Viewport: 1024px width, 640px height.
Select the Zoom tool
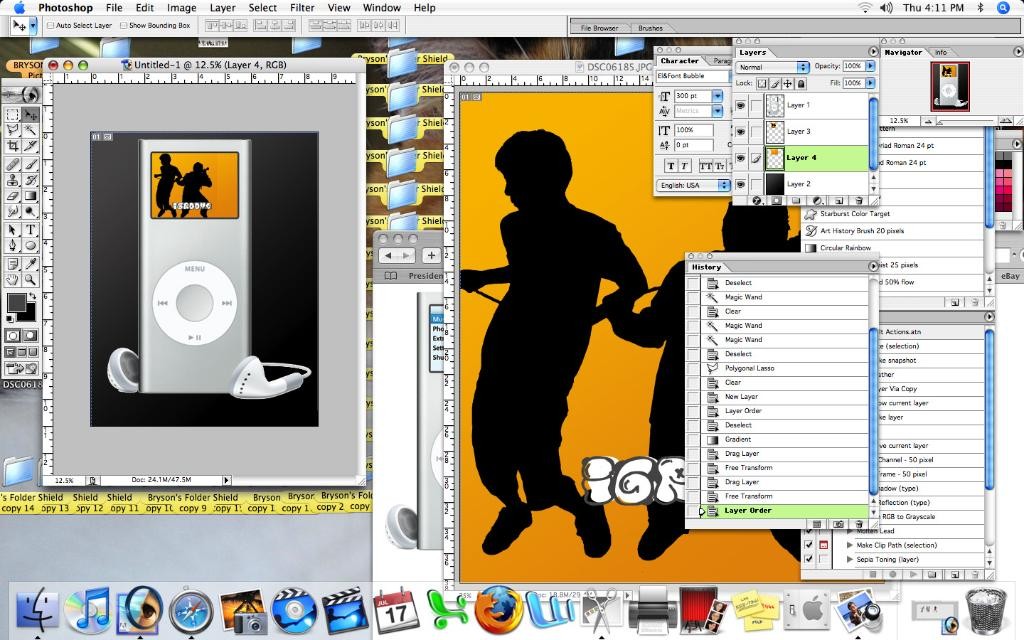[x=30, y=279]
